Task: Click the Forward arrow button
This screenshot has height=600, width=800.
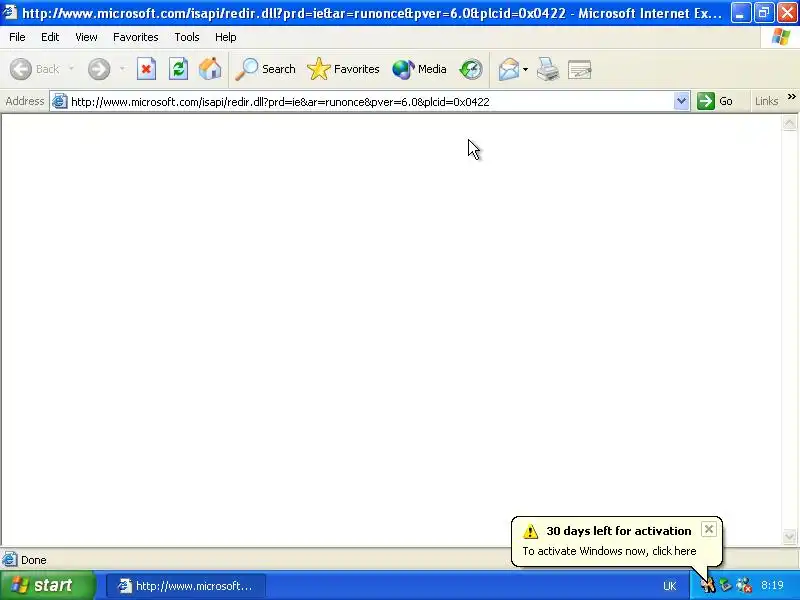Action: [99, 69]
